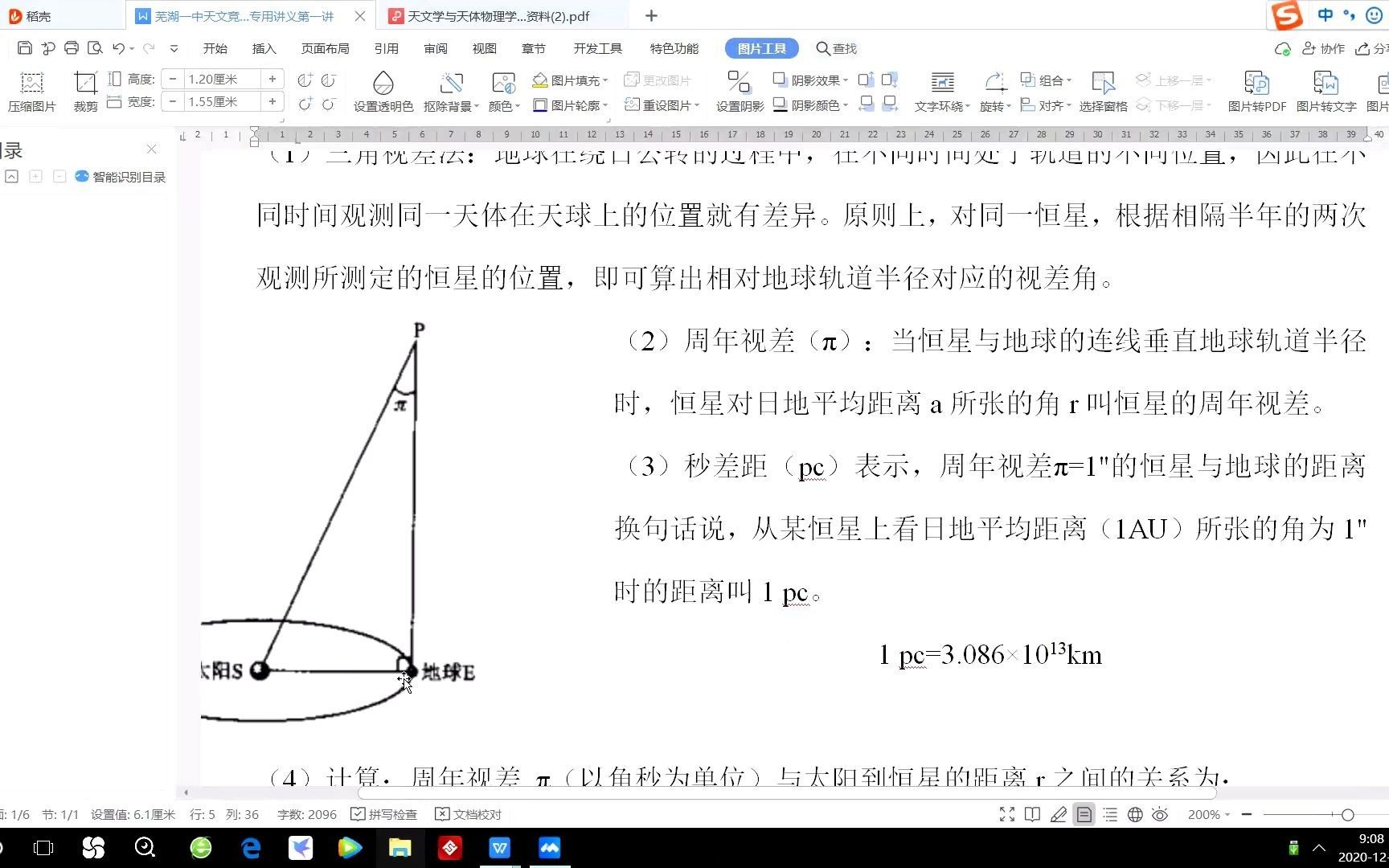
Task: Open the zoom percentage 200% dropdown
Action: (1209, 814)
